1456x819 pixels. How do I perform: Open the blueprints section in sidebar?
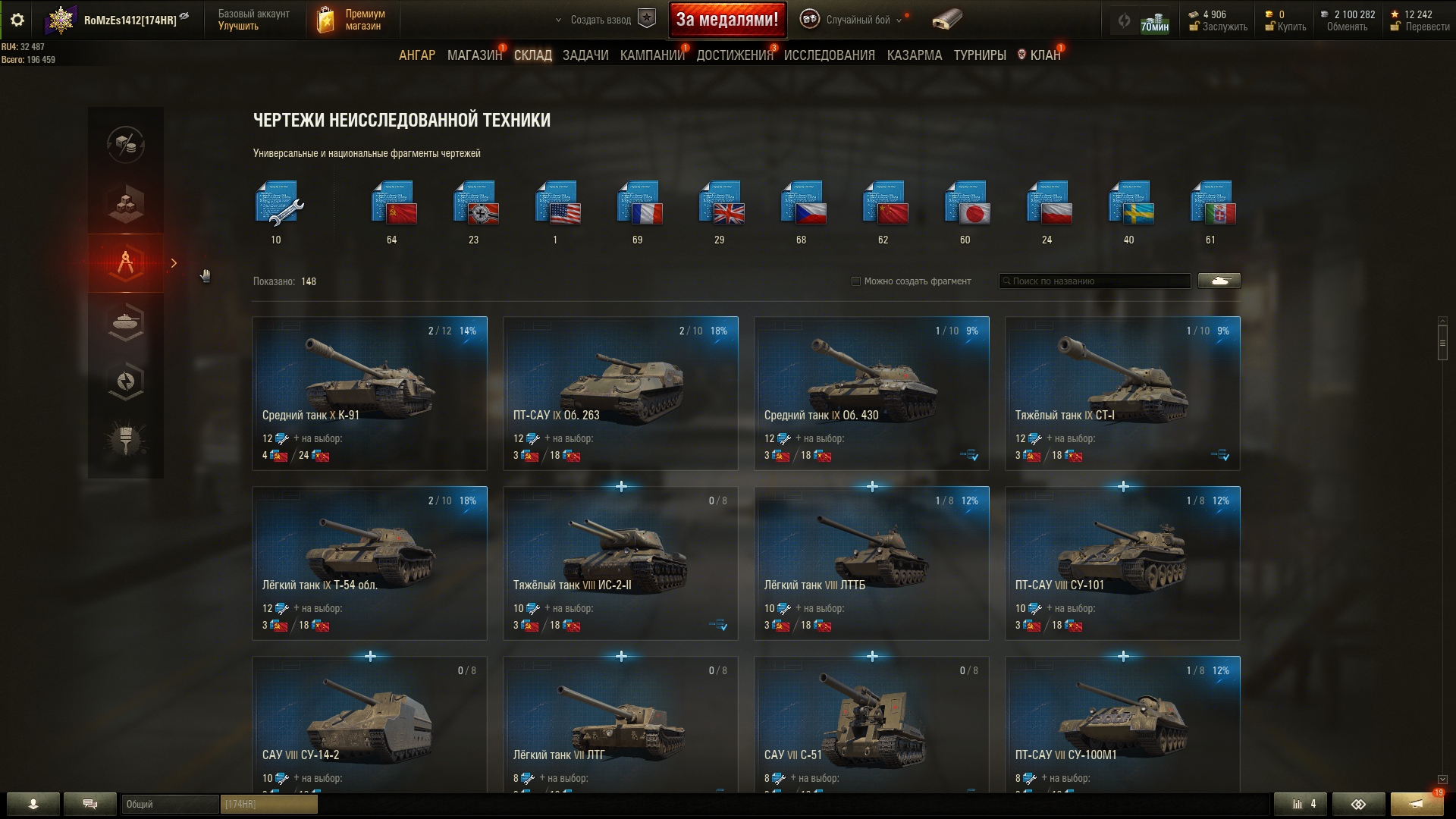[x=126, y=263]
